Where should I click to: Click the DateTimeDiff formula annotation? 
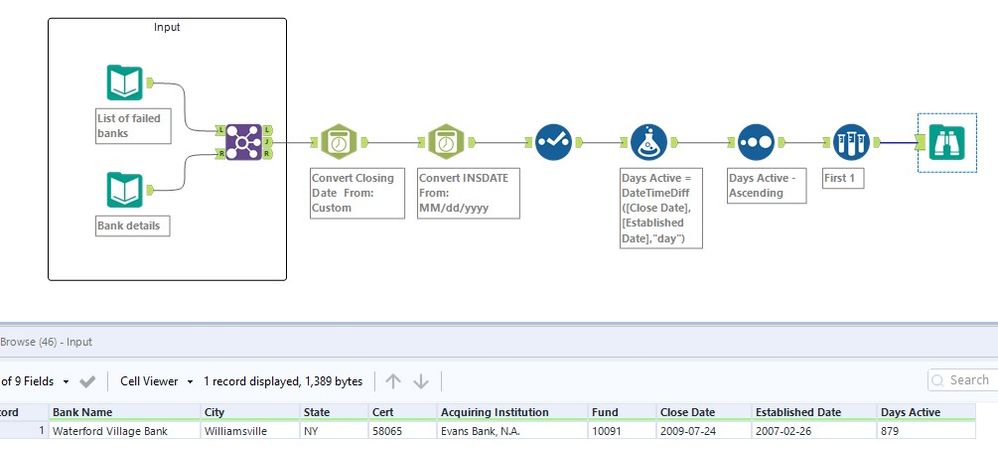coord(661,208)
